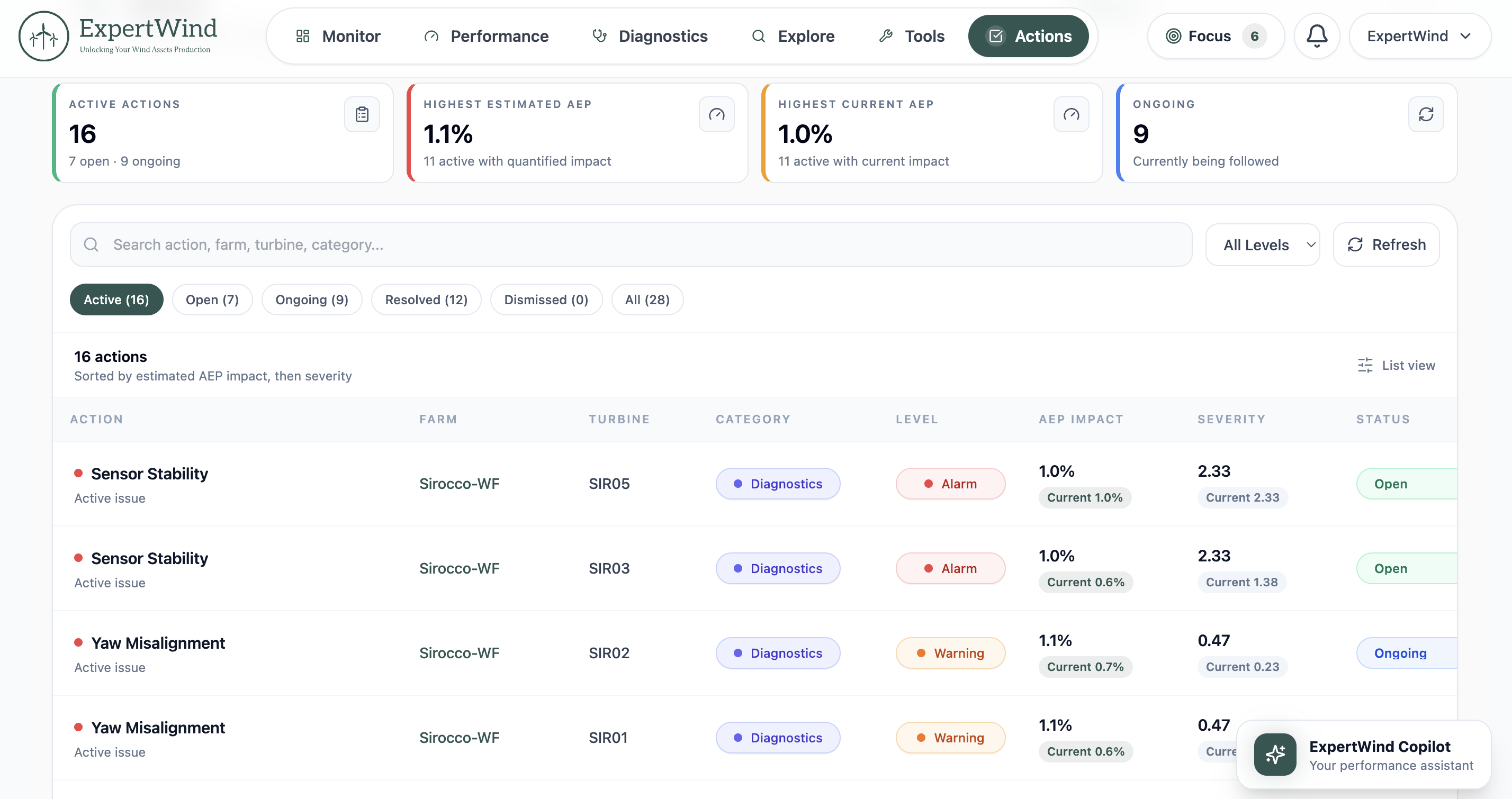Open the ExpertWind Copilot sparkle icon
Screen dimensions: 1512x799
pos(1275,755)
